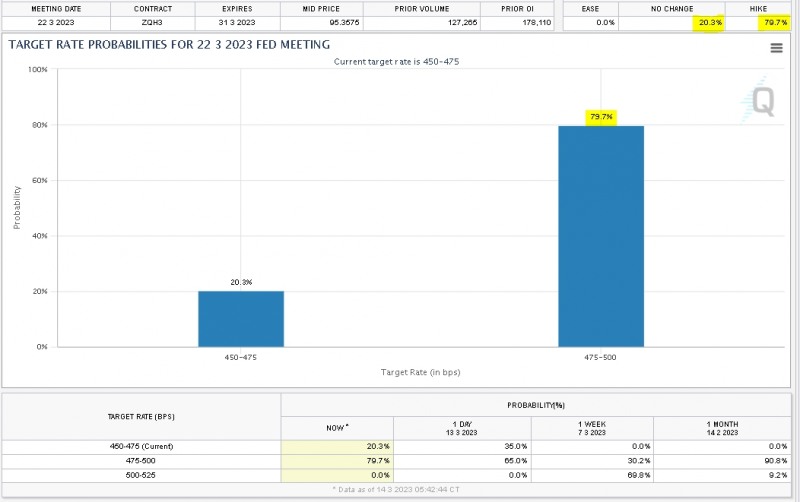Click the 100% y-axis tick label
Screen dimensions: 800x502
(37, 69)
